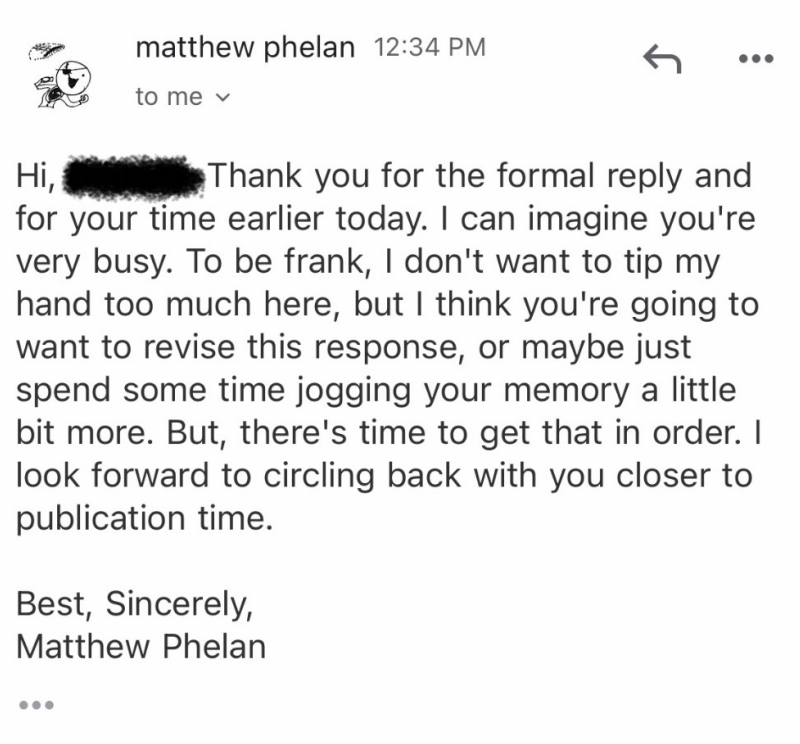
Task: Click the greeting "Hi," in the email
Action: 38,178
